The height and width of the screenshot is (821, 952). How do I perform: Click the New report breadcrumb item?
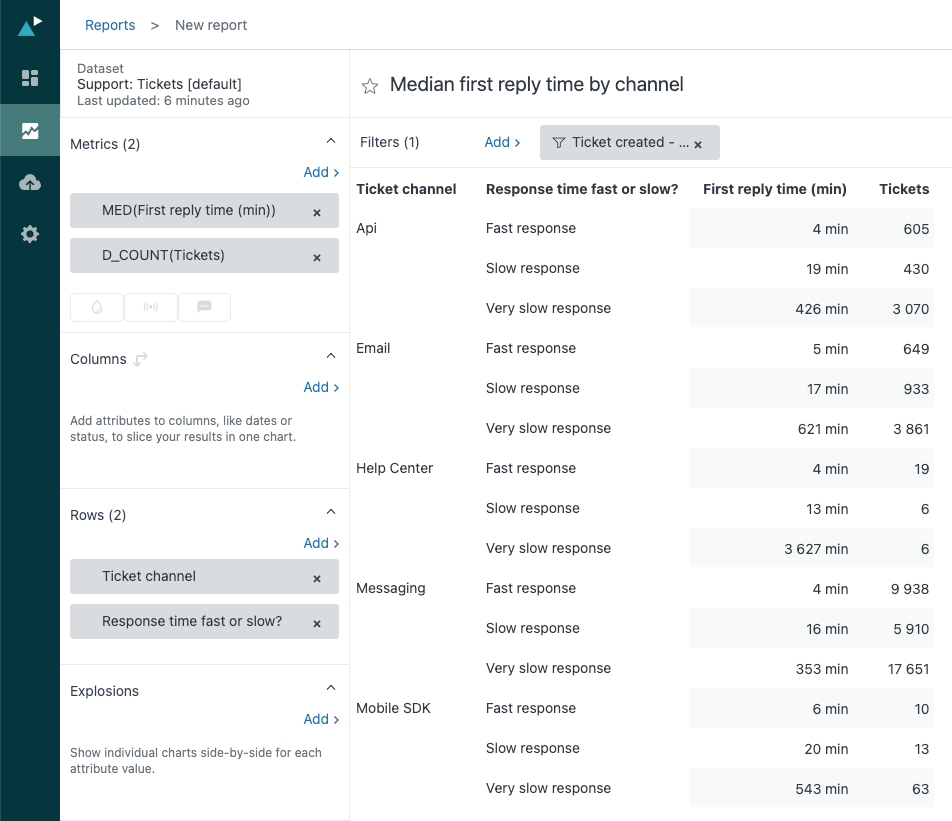tap(210, 25)
